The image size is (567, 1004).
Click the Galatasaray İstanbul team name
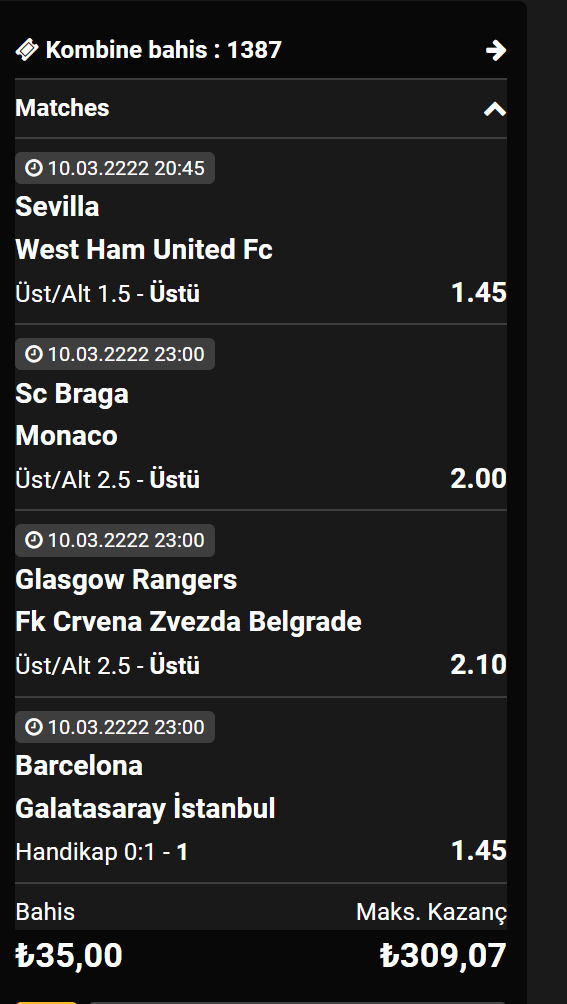pyautogui.click(x=145, y=808)
